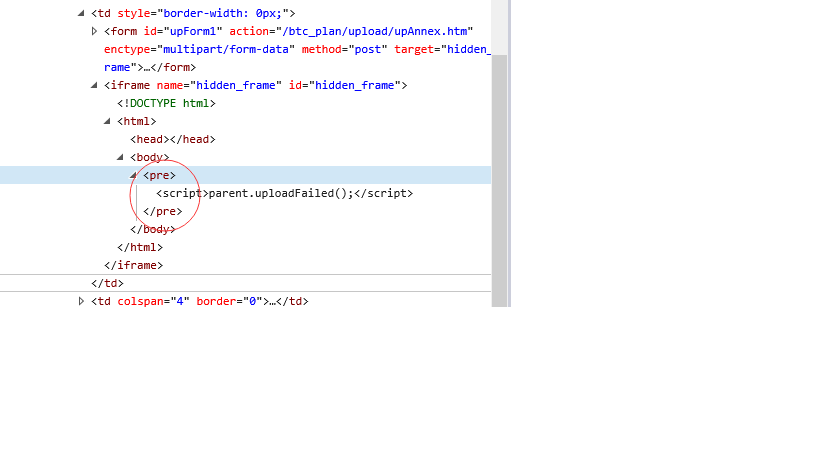Screen dimensions: 819x460
Task: Collapse the iframe hidden_frame node
Action: 94,85
